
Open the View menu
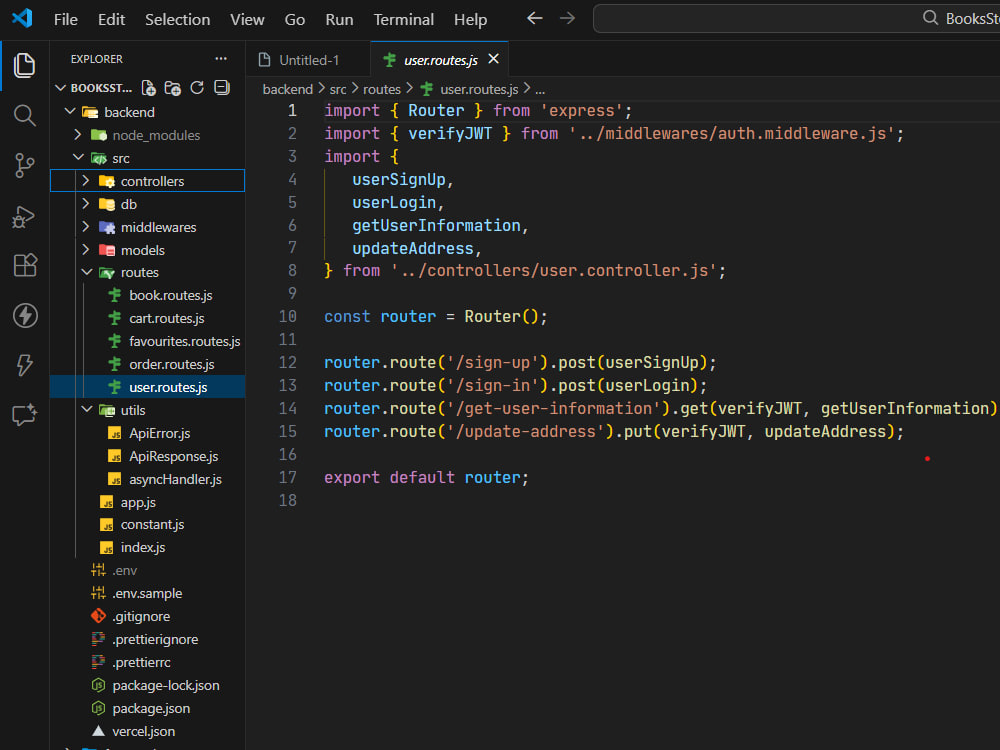tap(247, 20)
